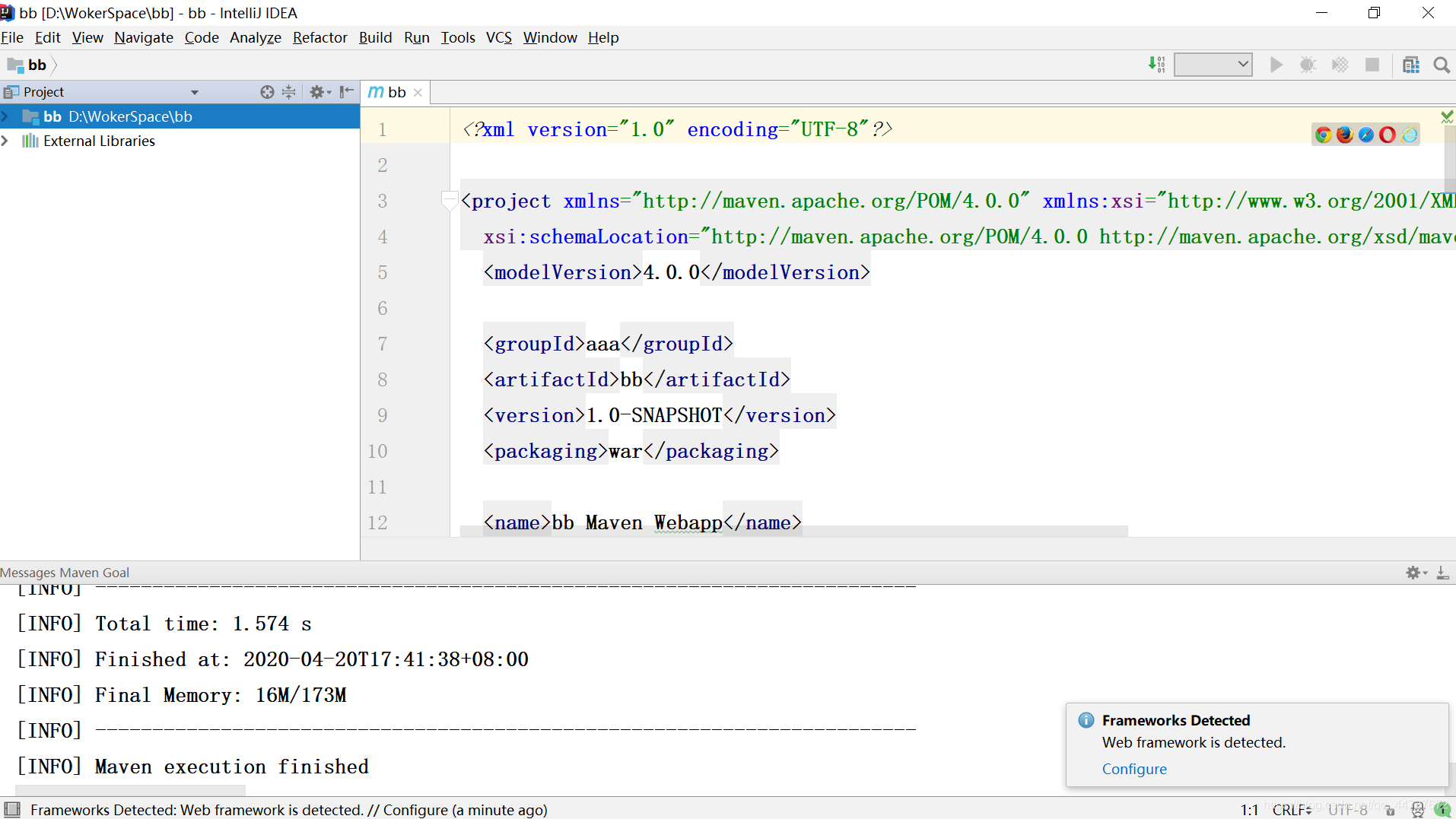Click the Maven execution finished log line
1456x819 pixels.
[x=193, y=767]
